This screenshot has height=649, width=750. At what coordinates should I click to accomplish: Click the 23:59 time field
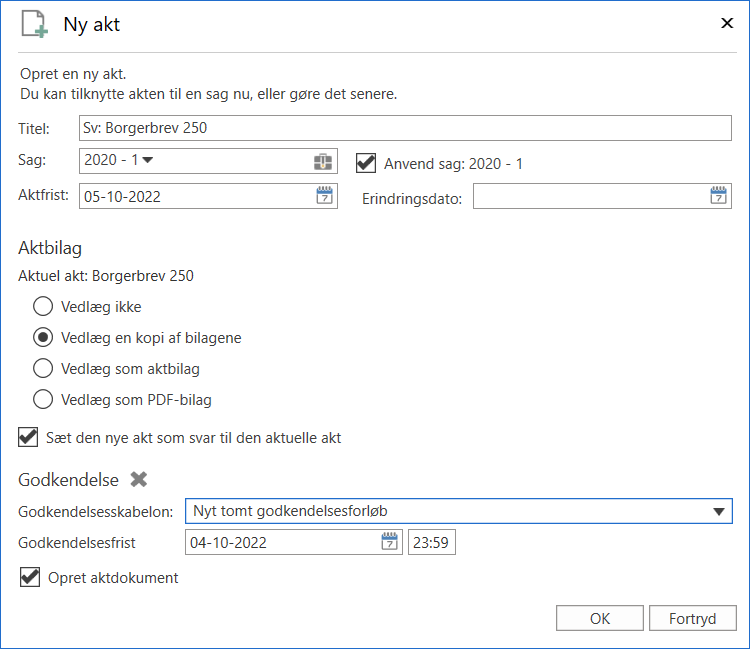431,543
